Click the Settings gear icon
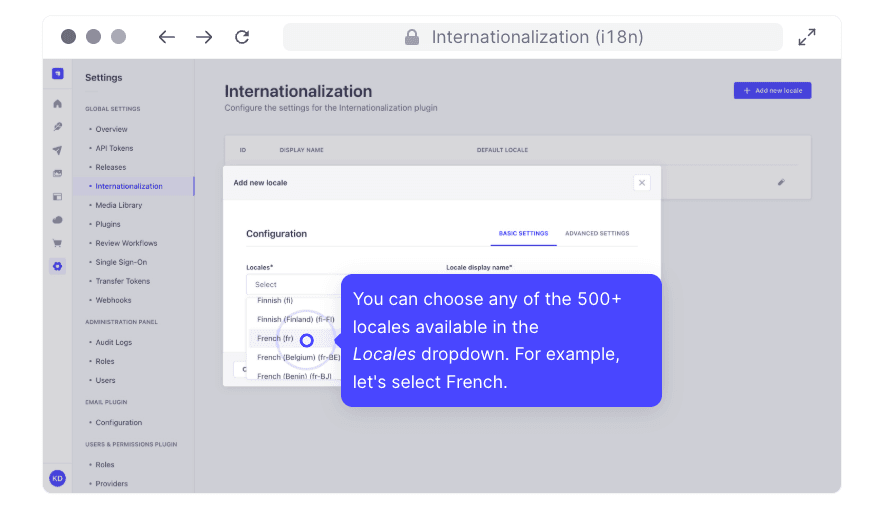Viewport: 879px width, 515px height. 58,266
